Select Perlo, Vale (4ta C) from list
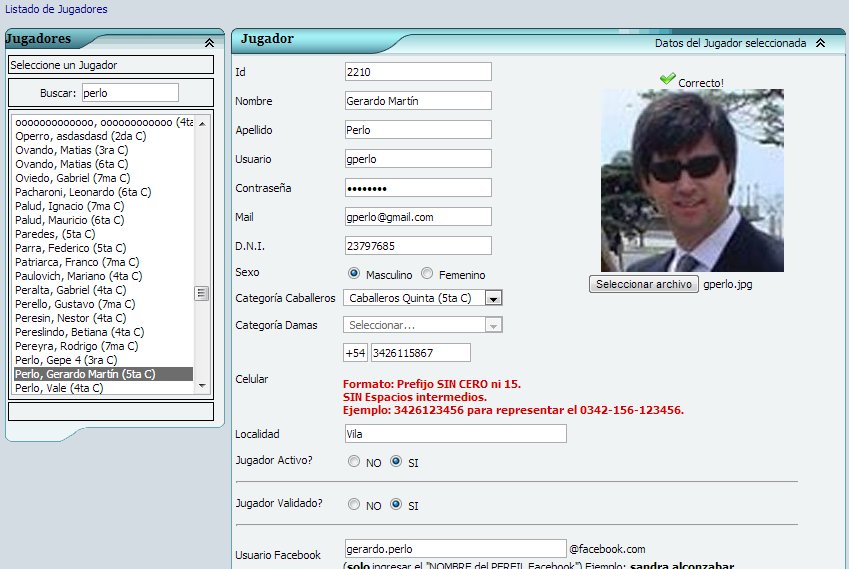The width and height of the screenshot is (849, 569). (59, 388)
